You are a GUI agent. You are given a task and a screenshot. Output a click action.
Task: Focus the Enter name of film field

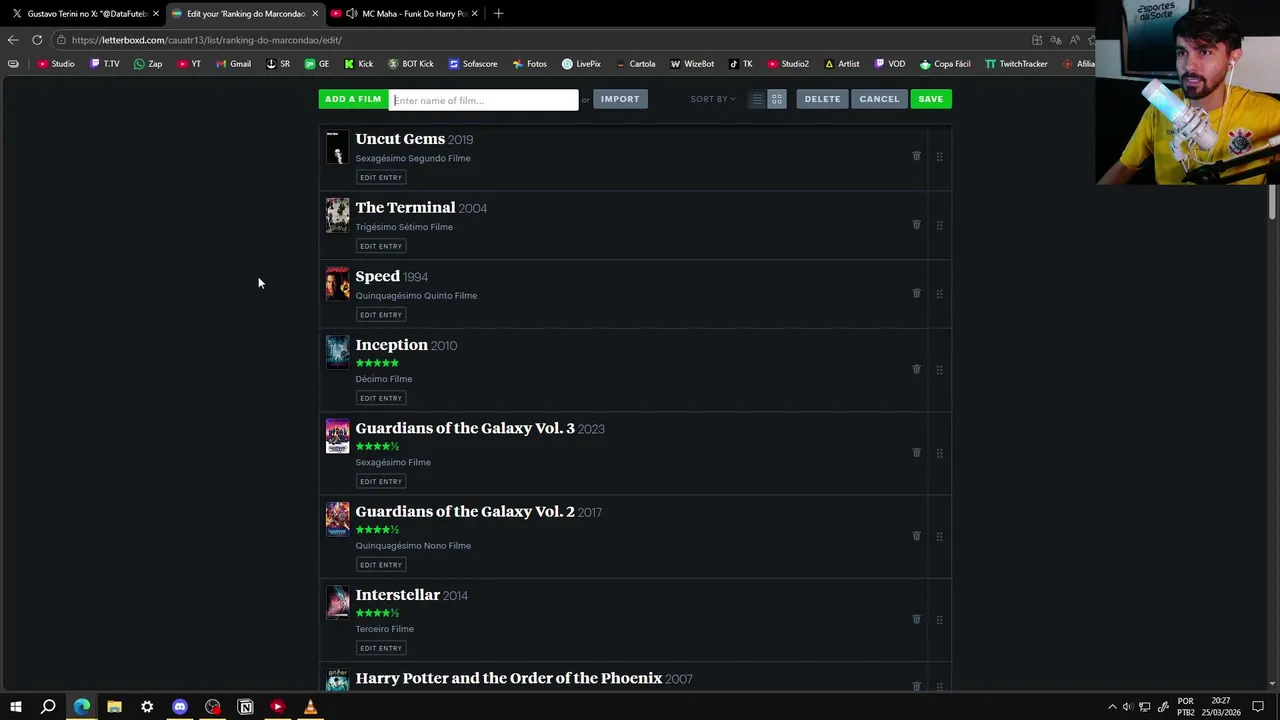[484, 100]
